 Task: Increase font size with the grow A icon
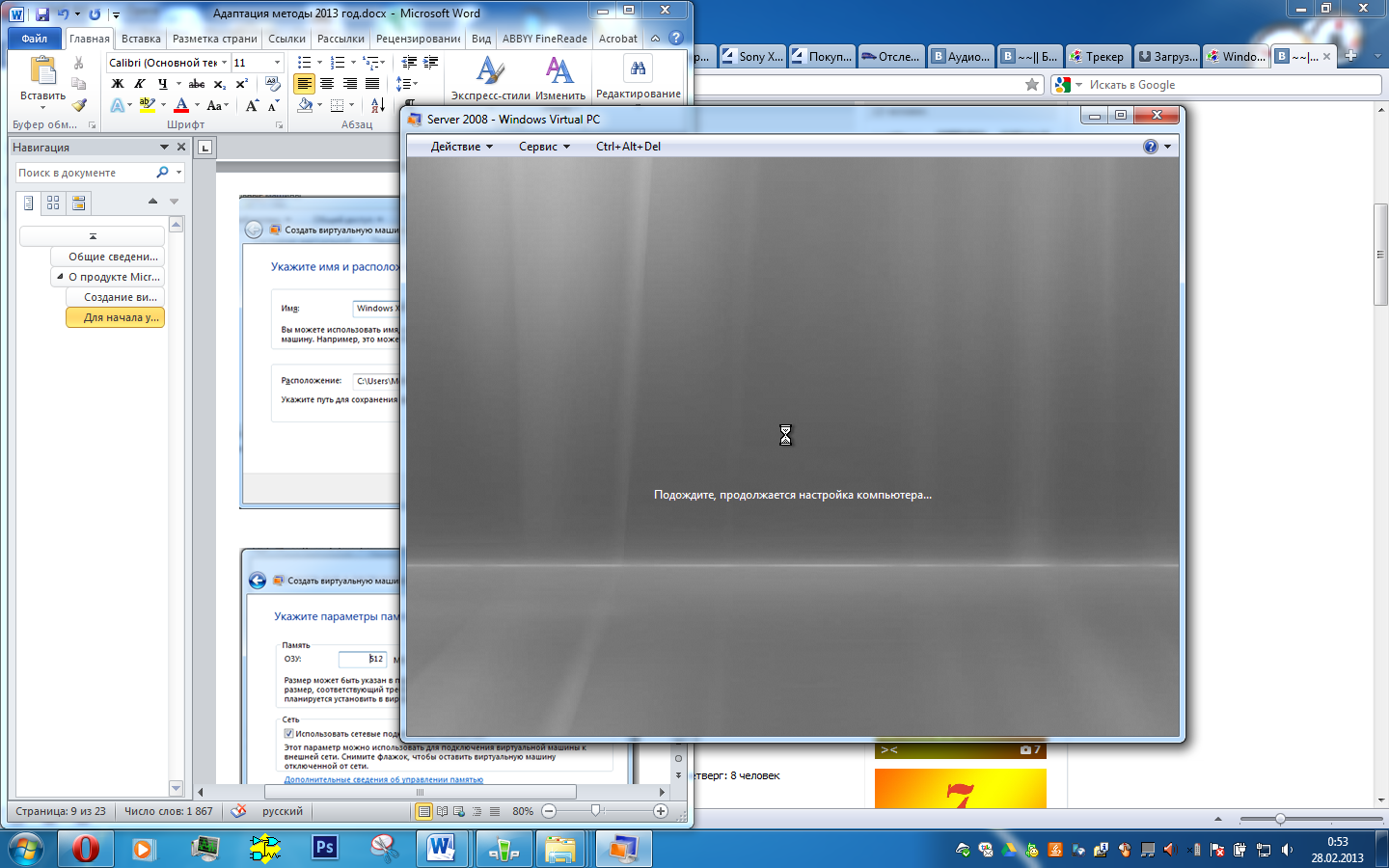tap(252, 105)
